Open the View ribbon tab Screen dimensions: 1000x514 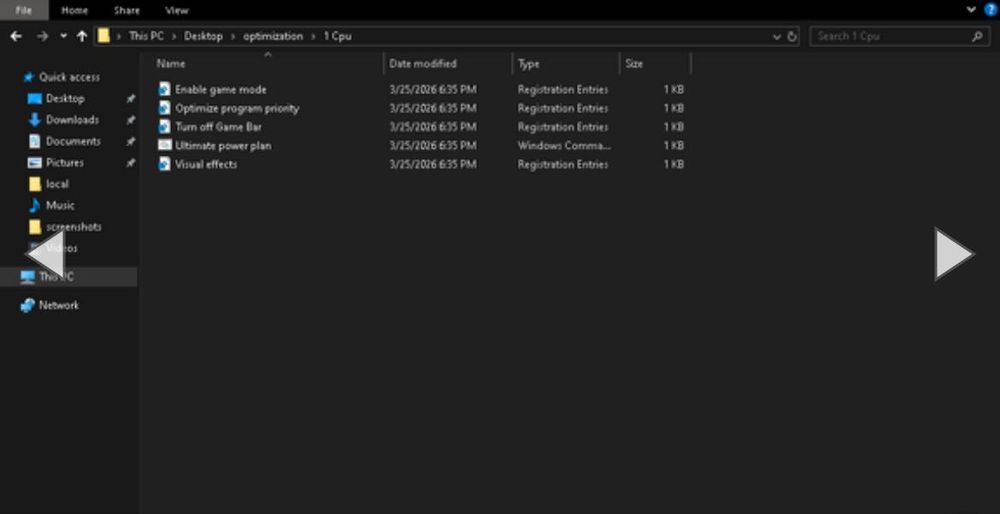pyautogui.click(x=176, y=10)
